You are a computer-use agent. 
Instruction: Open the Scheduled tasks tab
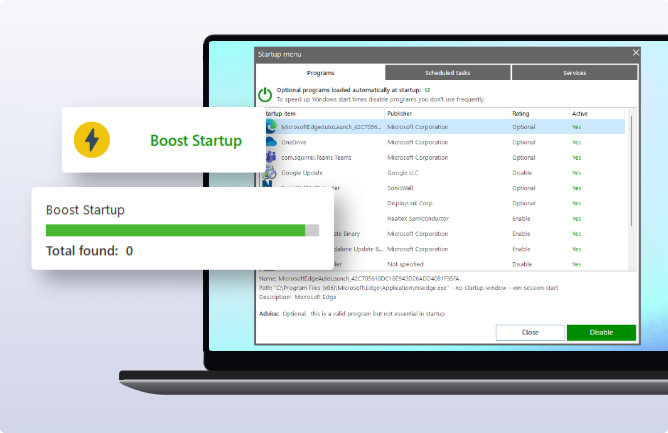point(447,73)
